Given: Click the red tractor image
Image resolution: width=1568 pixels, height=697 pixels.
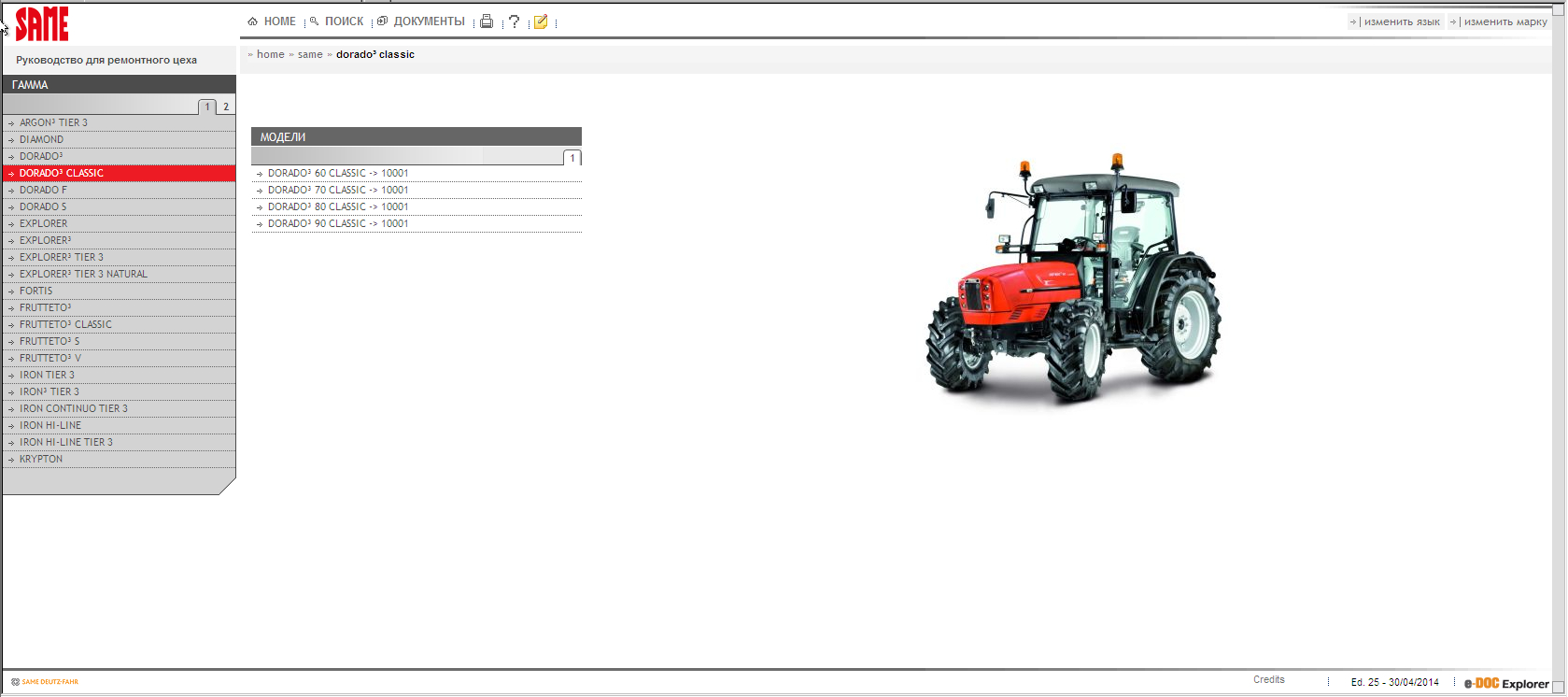Looking at the screenshot, I should 1072,280.
